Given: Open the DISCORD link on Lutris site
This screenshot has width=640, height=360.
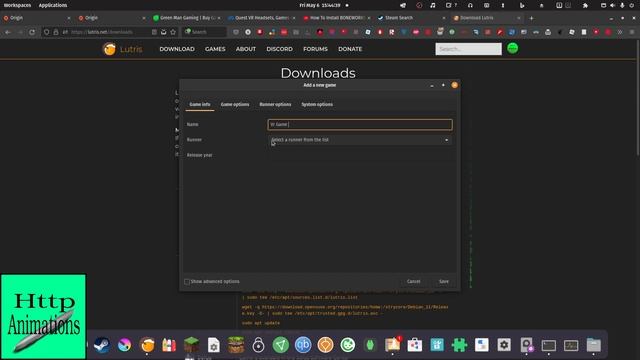Looking at the screenshot, I should click(x=280, y=49).
